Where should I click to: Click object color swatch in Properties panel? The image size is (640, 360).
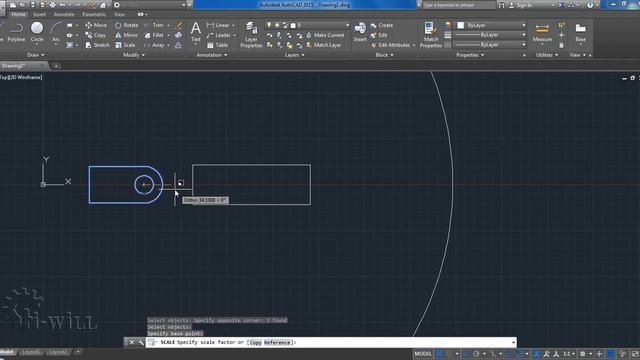pos(461,25)
